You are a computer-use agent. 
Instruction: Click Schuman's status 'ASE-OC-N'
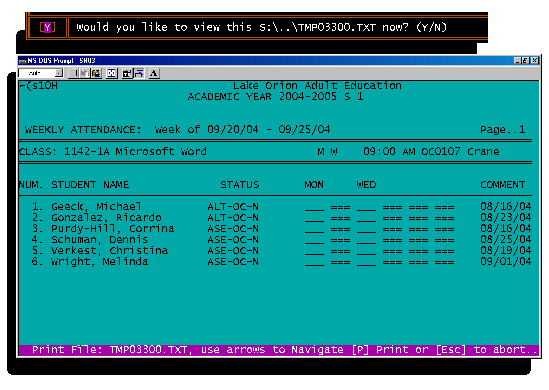click(233, 240)
